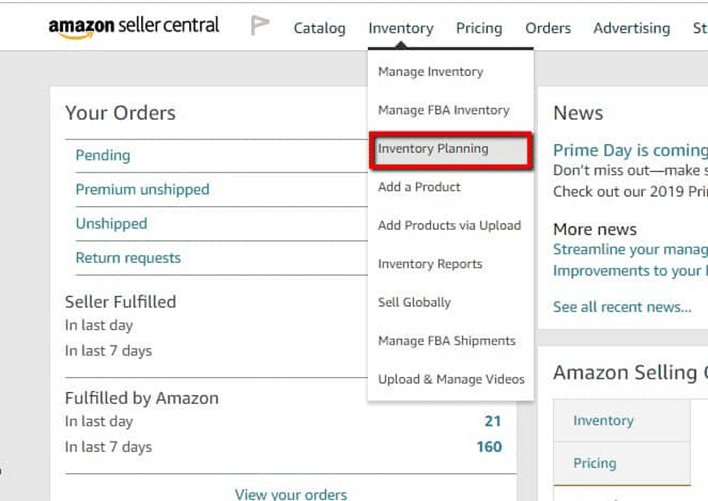Select the highlighted Inventory Planning option

click(433, 149)
